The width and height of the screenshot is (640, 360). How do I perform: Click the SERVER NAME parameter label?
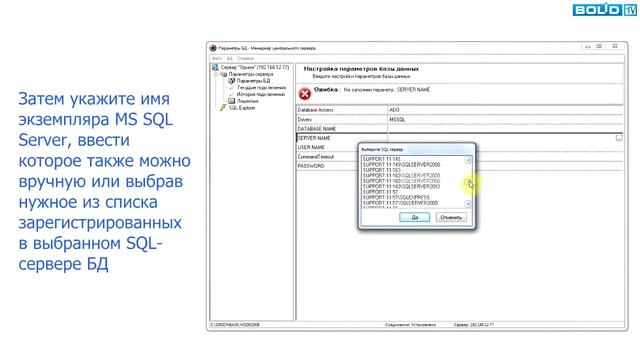(x=314, y=138)
